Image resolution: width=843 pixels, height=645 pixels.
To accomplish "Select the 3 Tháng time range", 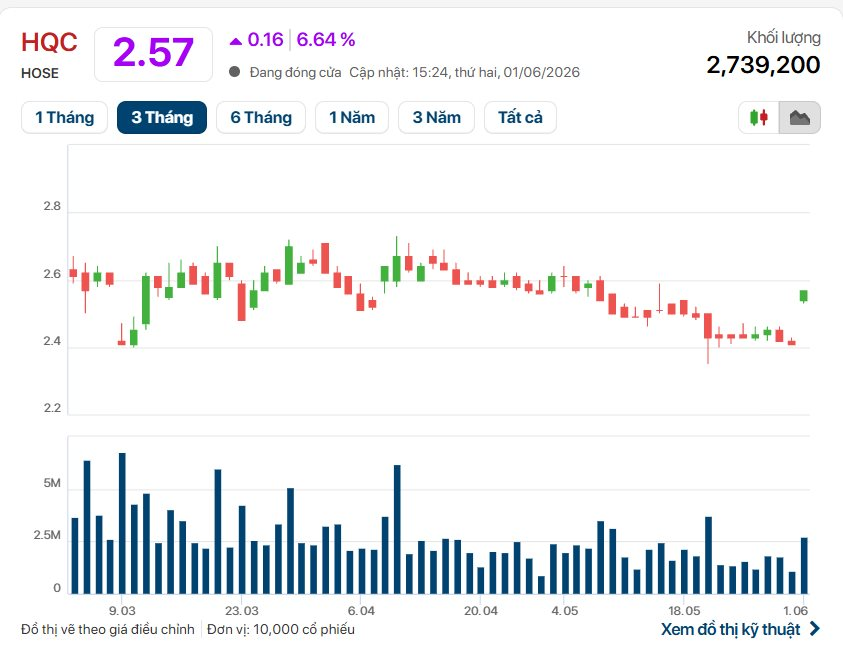I will pyautogui.click(x=162, y=117).
